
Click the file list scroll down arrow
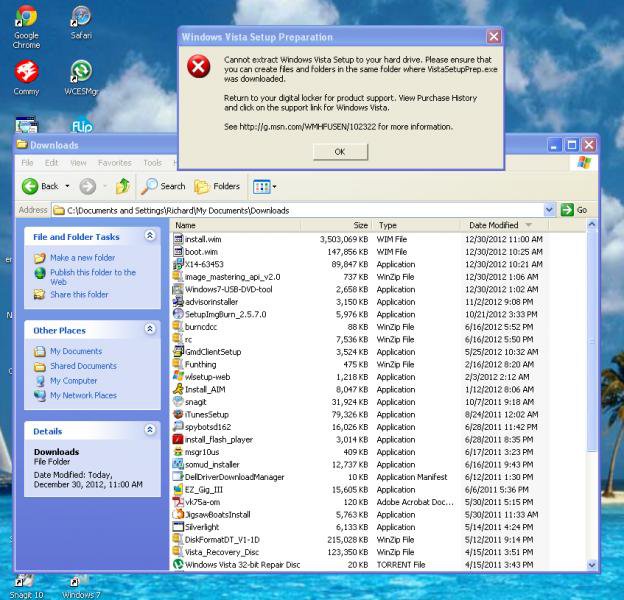592,564
